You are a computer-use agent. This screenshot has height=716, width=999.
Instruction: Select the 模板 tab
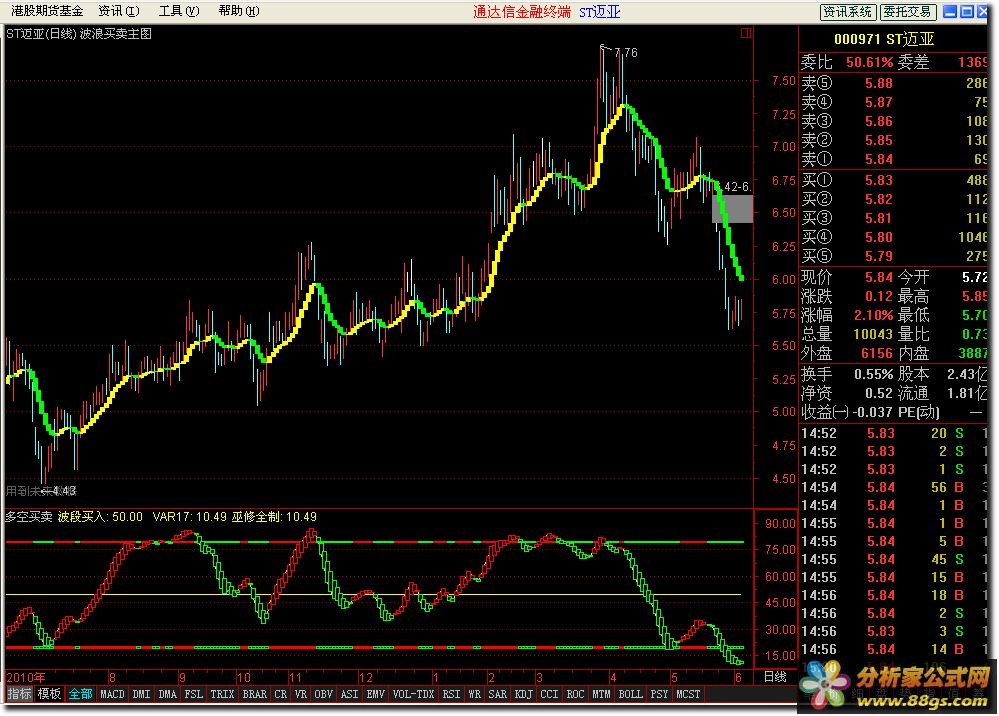[x=49, y=694]
